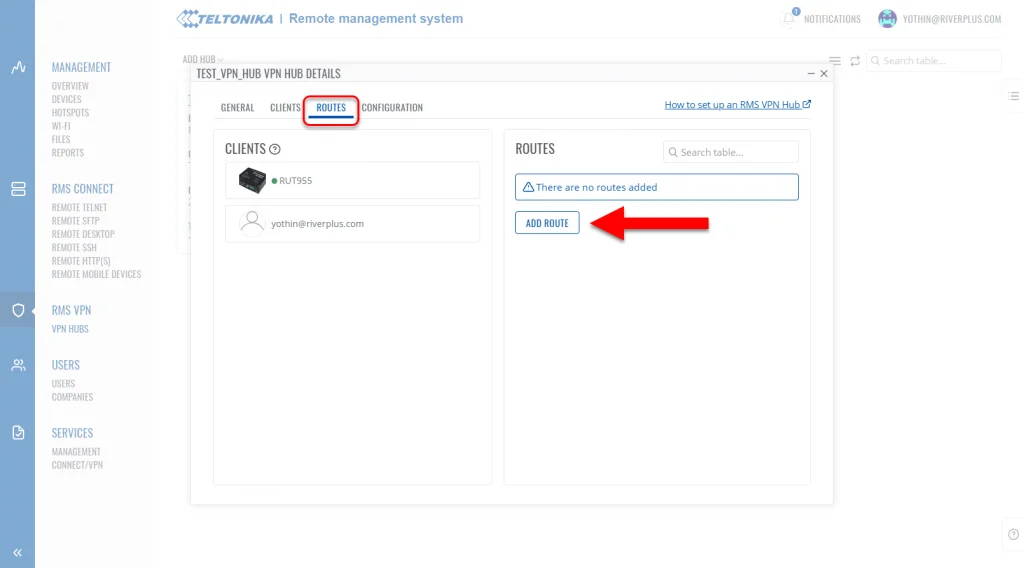Select the yothin@riverplus.com client row
This screenshot has height=568, width=1024.
tap(352, 223)
